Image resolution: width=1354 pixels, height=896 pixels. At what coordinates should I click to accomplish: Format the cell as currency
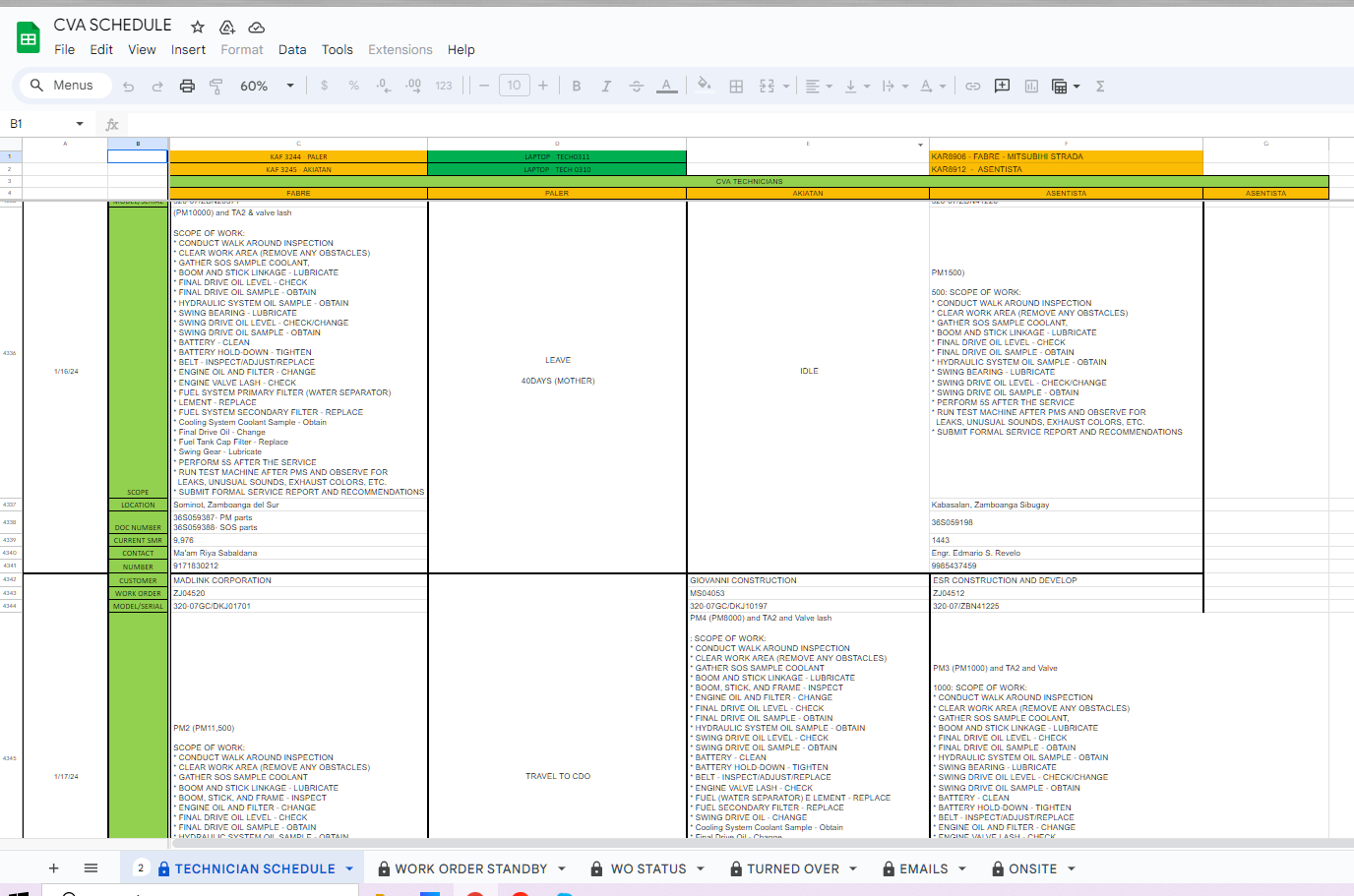[324, 87]
